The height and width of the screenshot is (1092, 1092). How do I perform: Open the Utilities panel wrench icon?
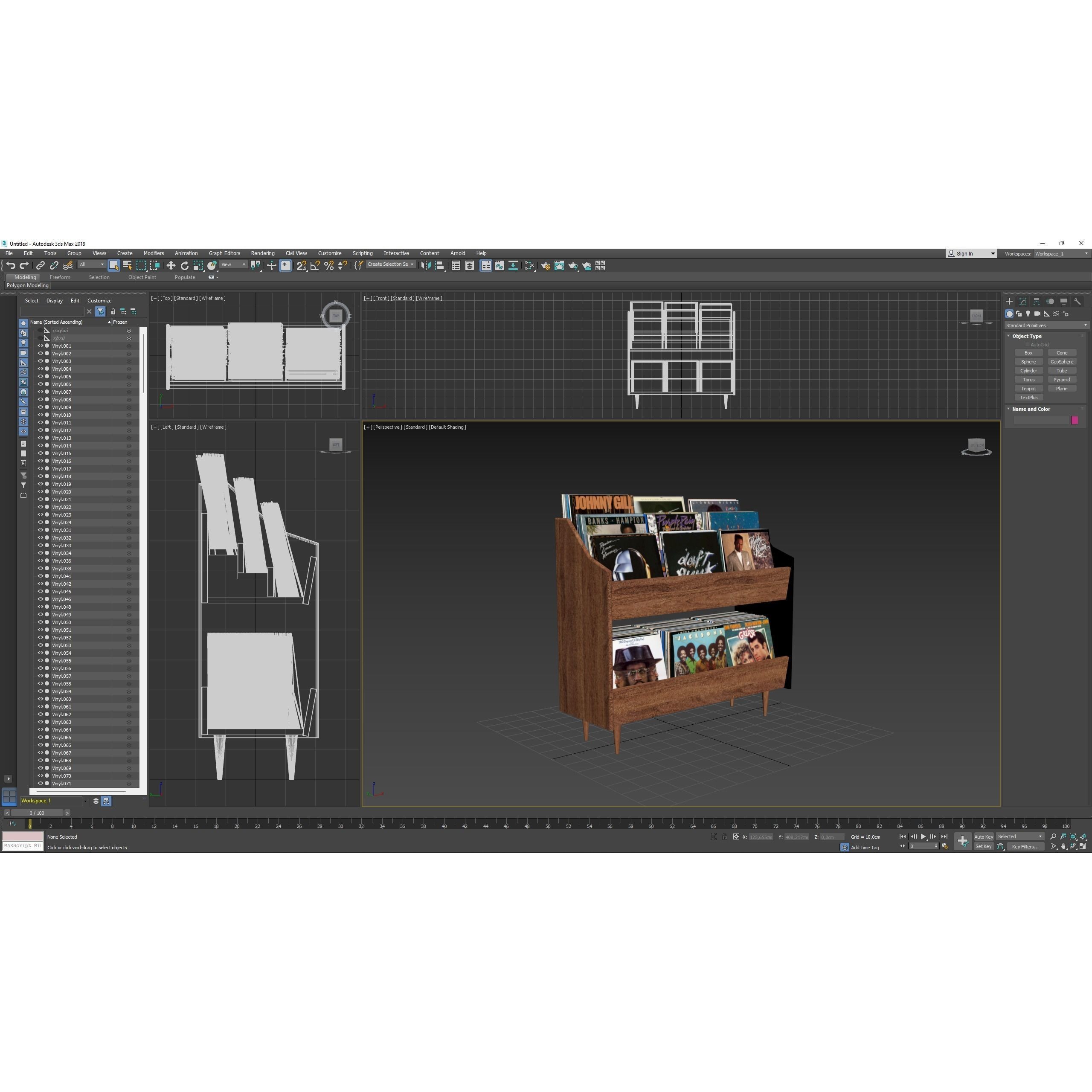pyautogui.click(x=1078, y=301)
